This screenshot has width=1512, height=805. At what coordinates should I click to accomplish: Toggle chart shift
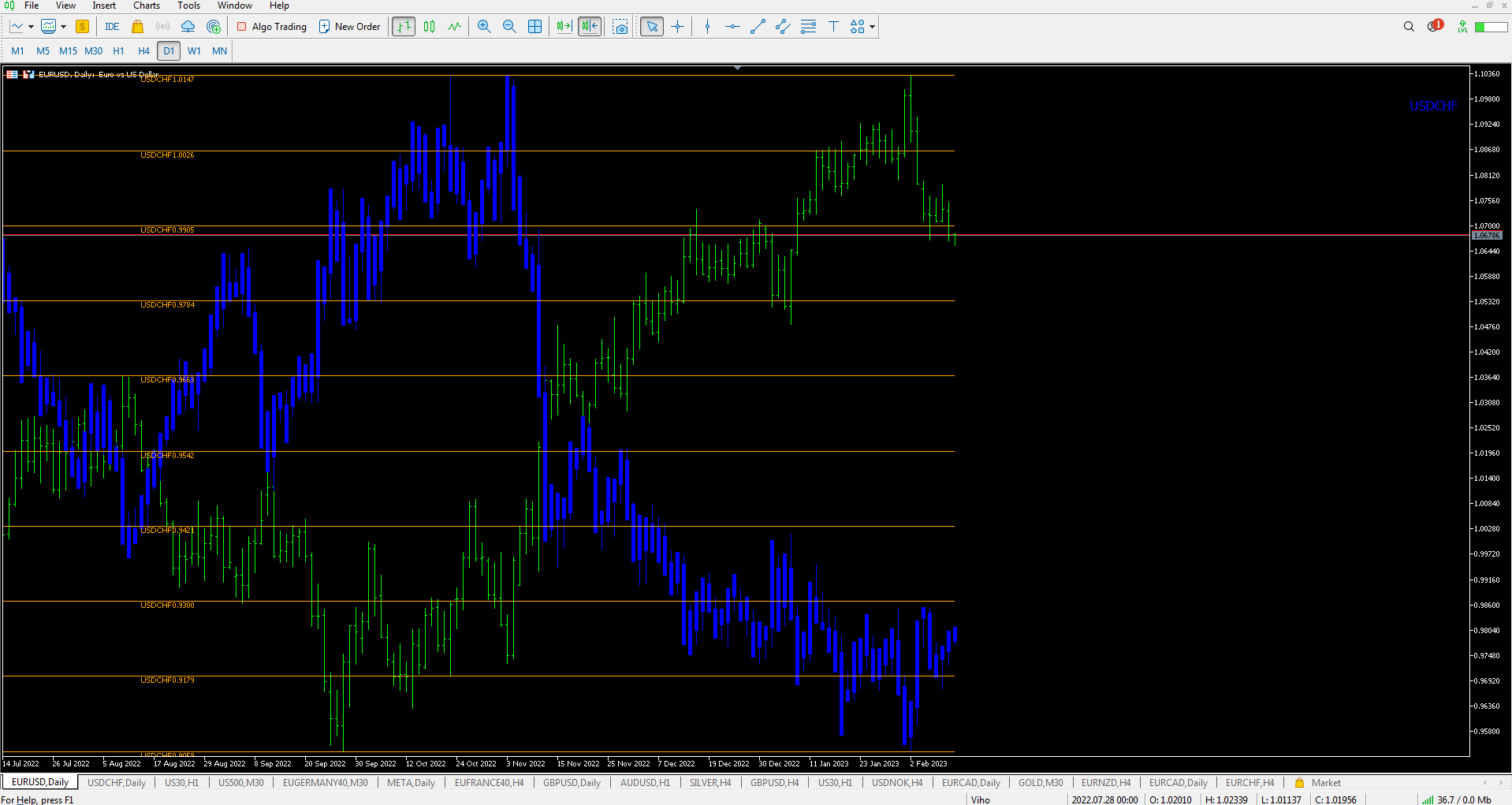point(590,27)
